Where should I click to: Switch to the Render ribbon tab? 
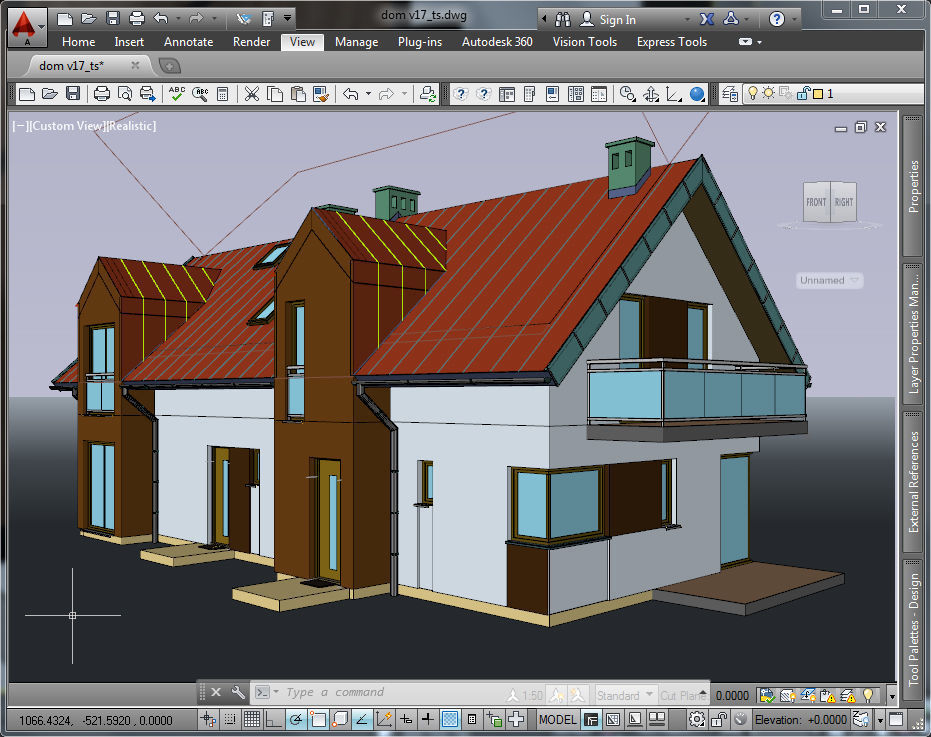[x=251, y=41]
